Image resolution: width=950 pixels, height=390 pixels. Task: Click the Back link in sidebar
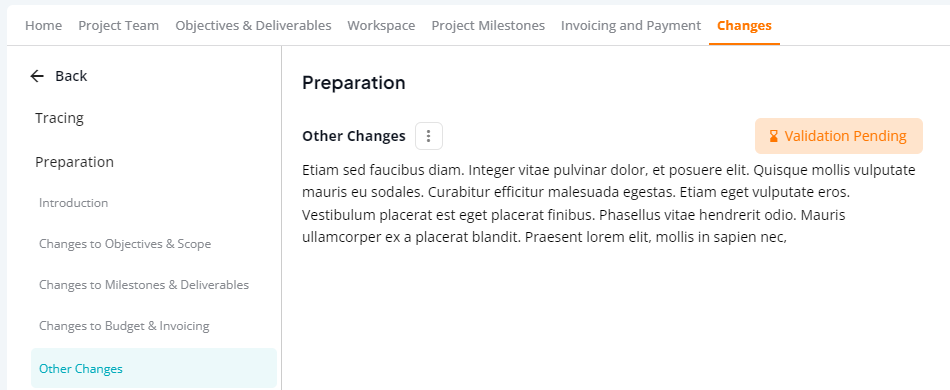click(x=59, y=76)
